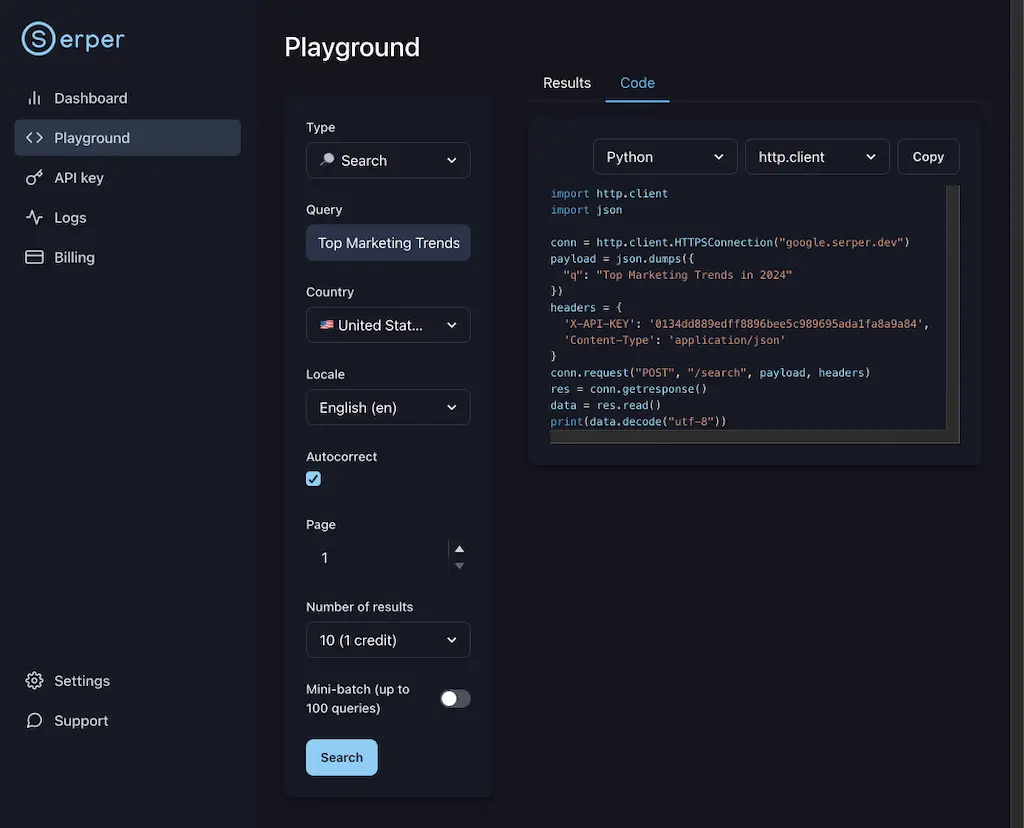
Task: Click the Query input field
Action: point(388,243)
